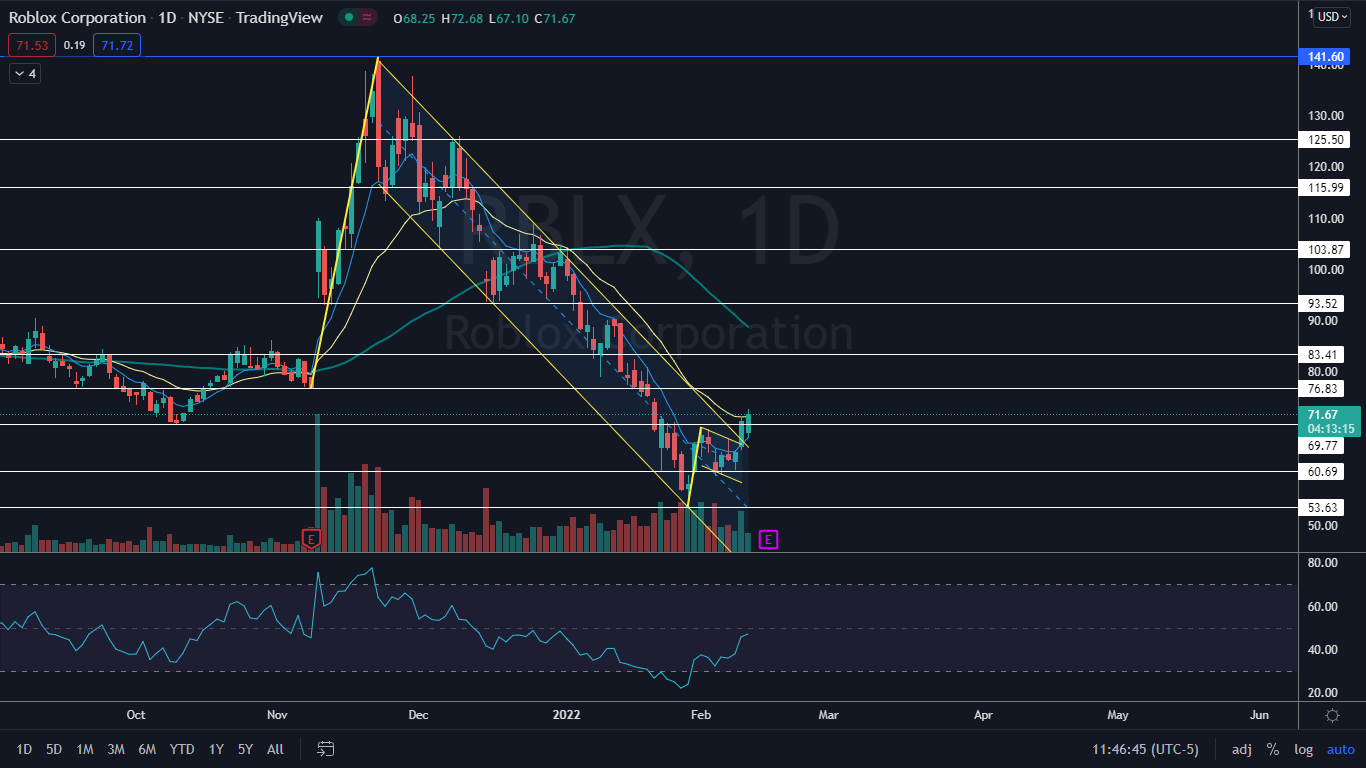Open chart settings gear icon
The width and height of the screenshot is (1366, 768).
point(1332,715)
